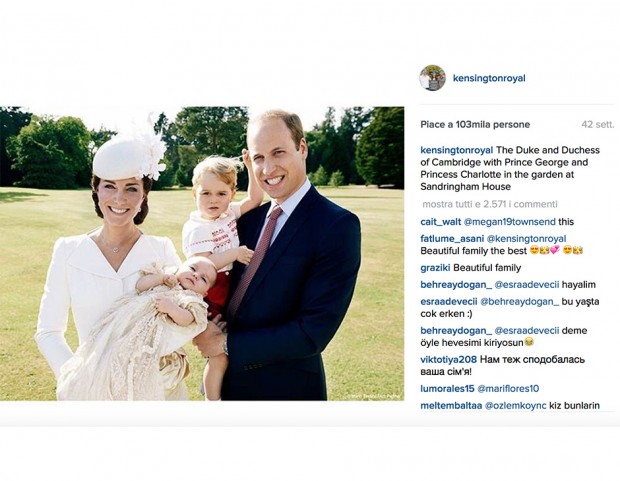
Task: Expand all 2.571 comments
Action: [490, 204]
